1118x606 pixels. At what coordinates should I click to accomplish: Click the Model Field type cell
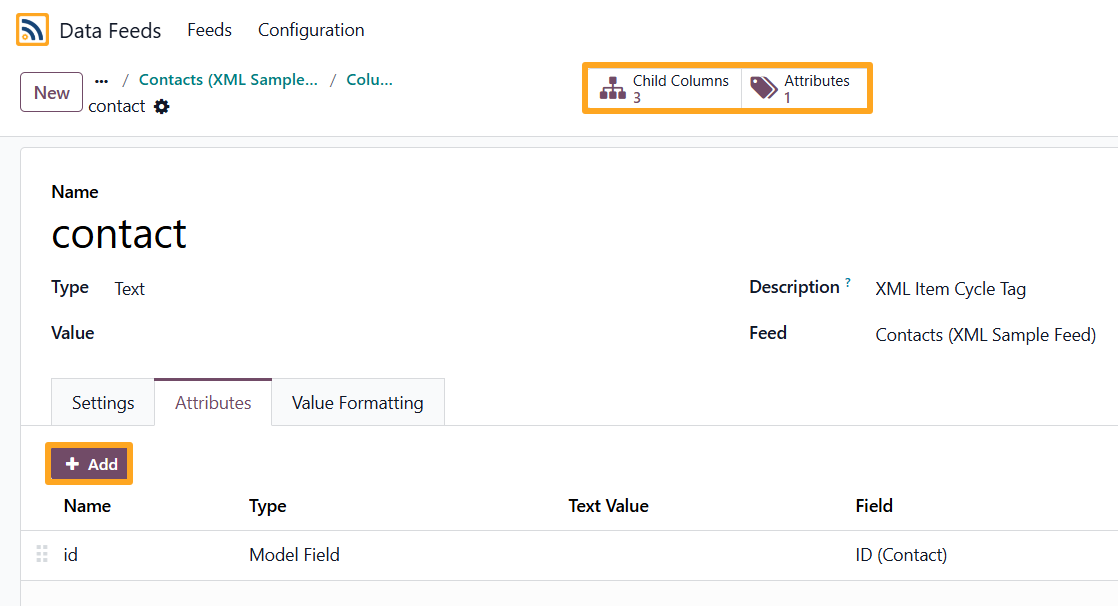pos(294,555)
